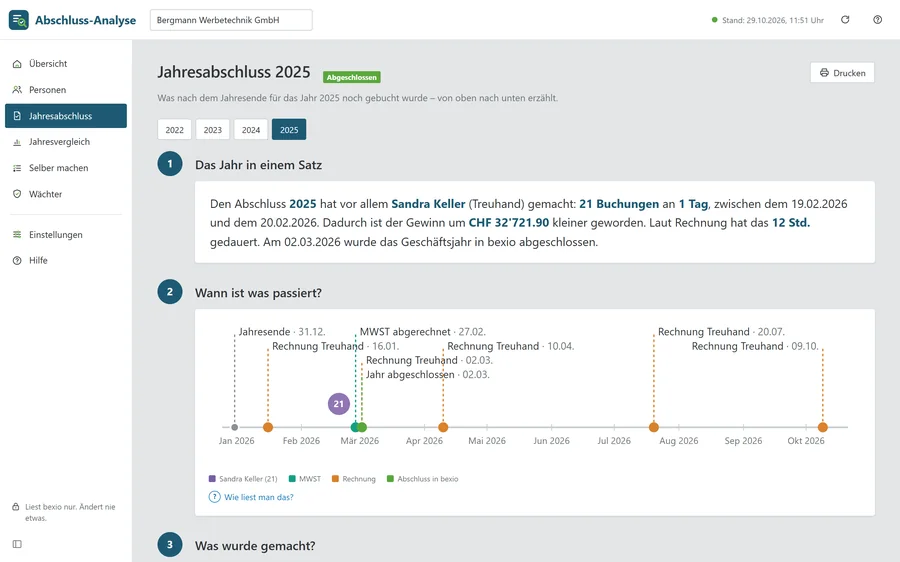Screen dimensions: 900x562
Task: Click the orange Rechnung legend swatch
Action: pyautogui.click(x=335, y=479)
